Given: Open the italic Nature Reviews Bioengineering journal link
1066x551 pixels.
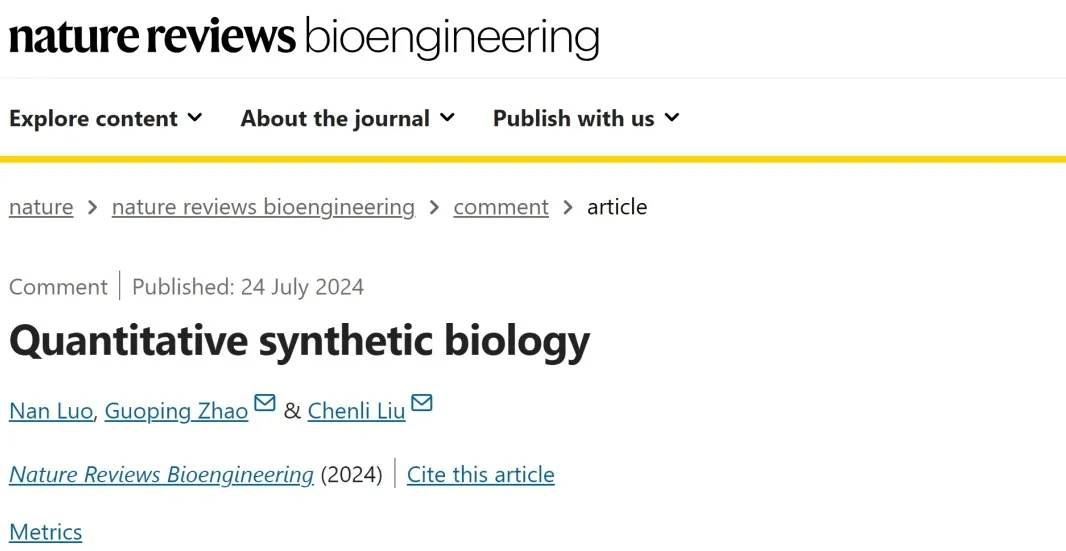Looking at the screenshot, I should (161, 474).
